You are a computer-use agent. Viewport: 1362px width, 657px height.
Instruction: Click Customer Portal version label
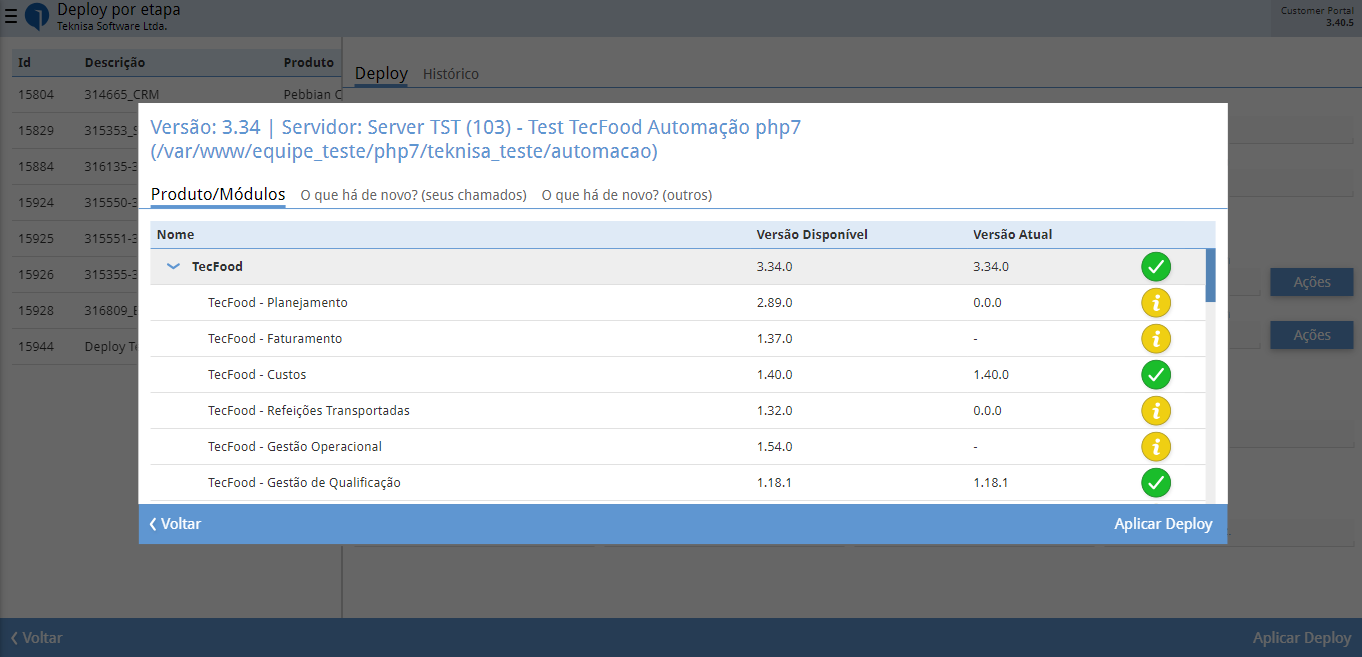pyautogui.click(x=1317, y=16)
